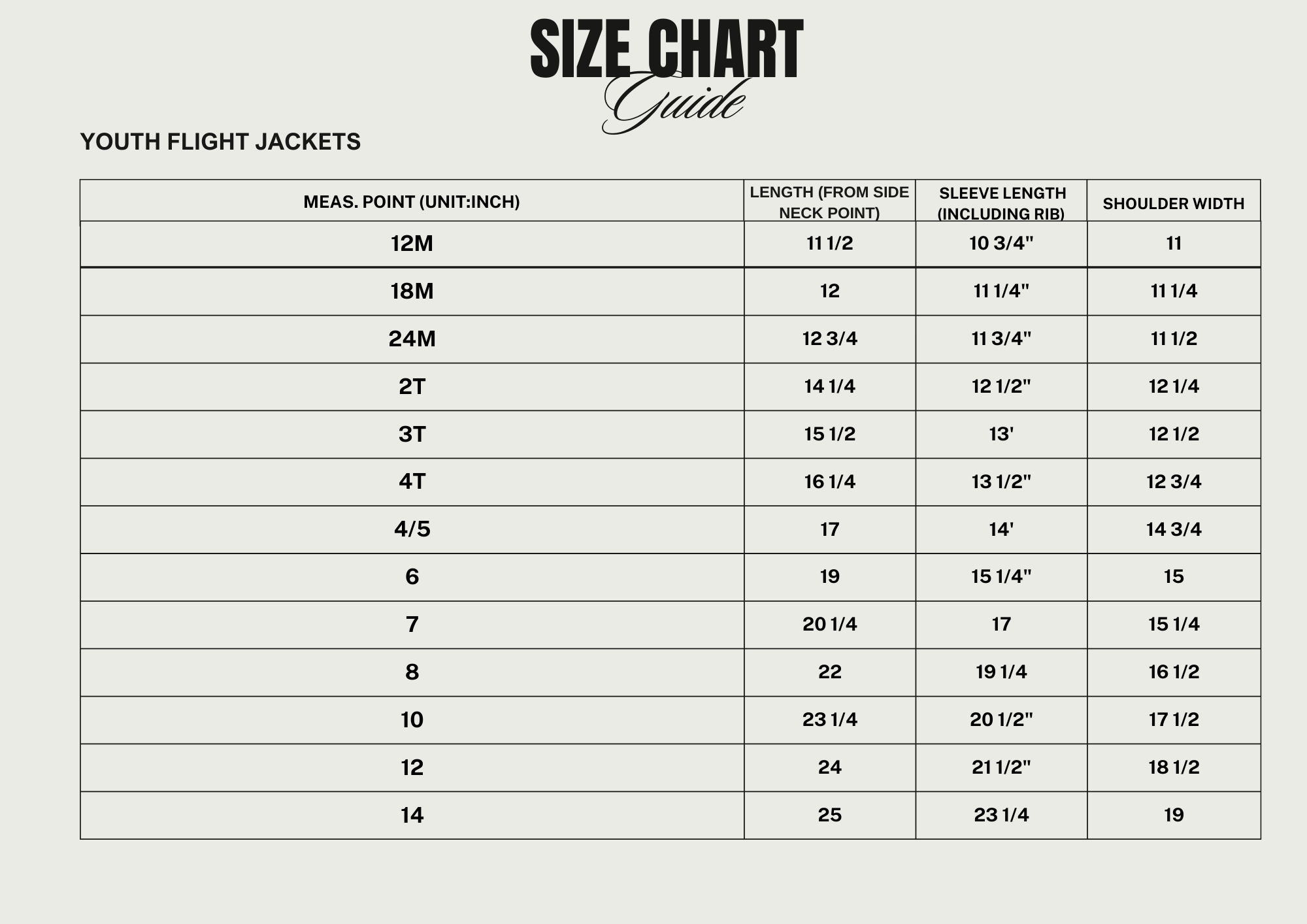1307x924 pixels.
Task: Select the 18 1/2 shoulder width cell
Action: (1174, 768)
